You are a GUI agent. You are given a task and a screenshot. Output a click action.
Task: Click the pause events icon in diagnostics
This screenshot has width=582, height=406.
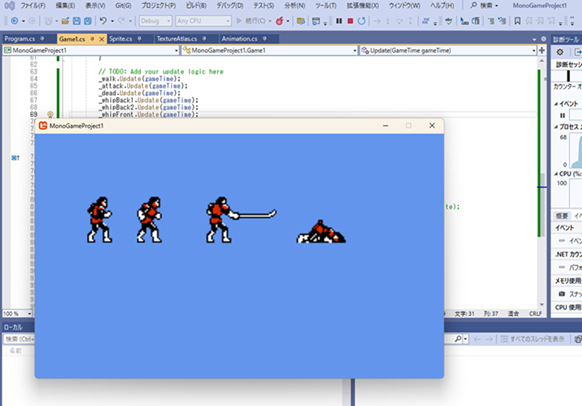click(x=562, y=115)
